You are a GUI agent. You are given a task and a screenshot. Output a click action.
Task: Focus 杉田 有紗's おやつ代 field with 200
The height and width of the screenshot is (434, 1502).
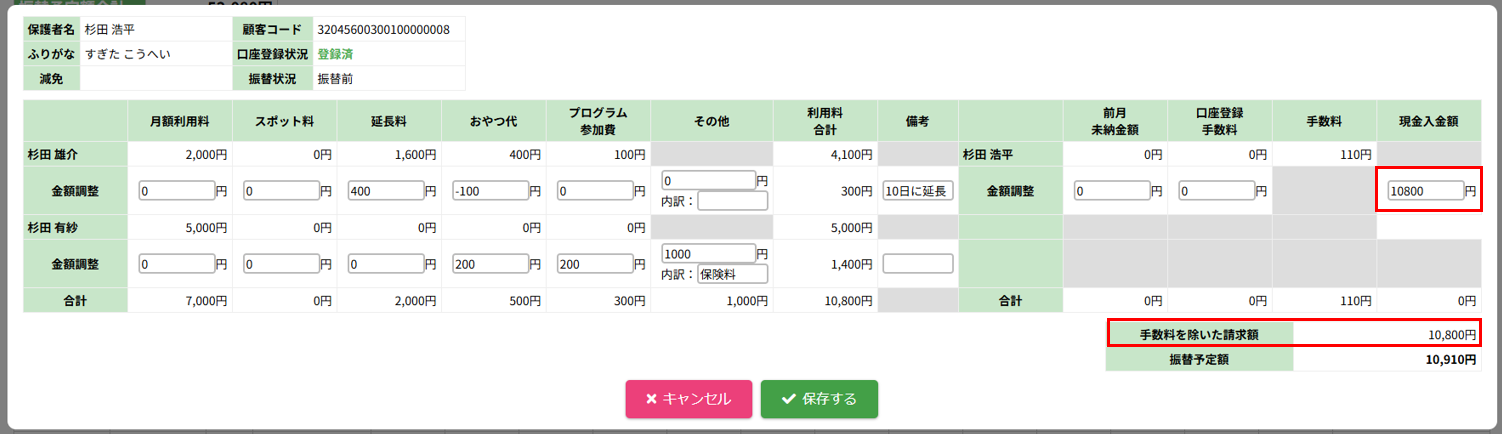point(490,264)
